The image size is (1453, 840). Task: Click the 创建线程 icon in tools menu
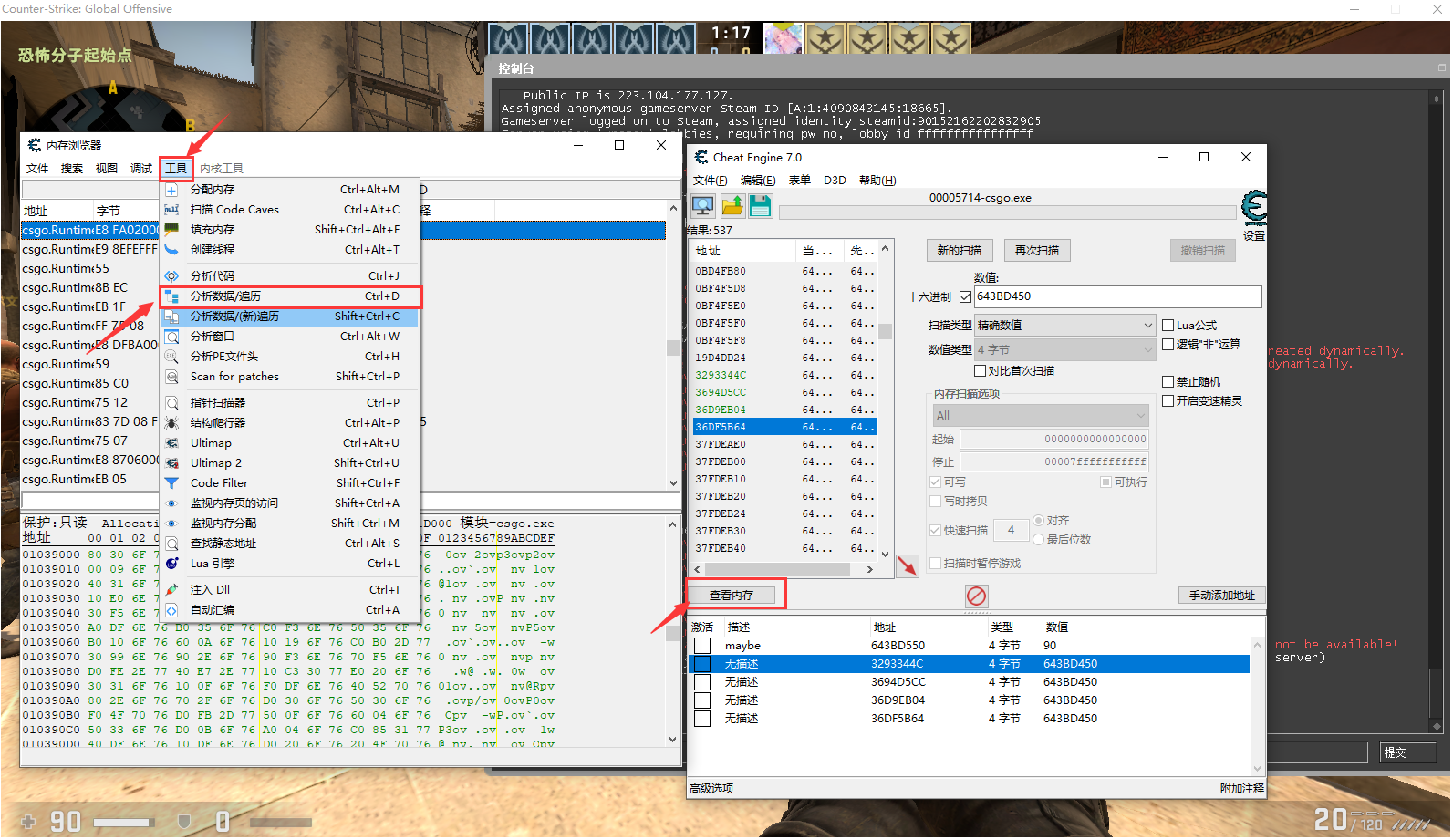click(171, 250)
